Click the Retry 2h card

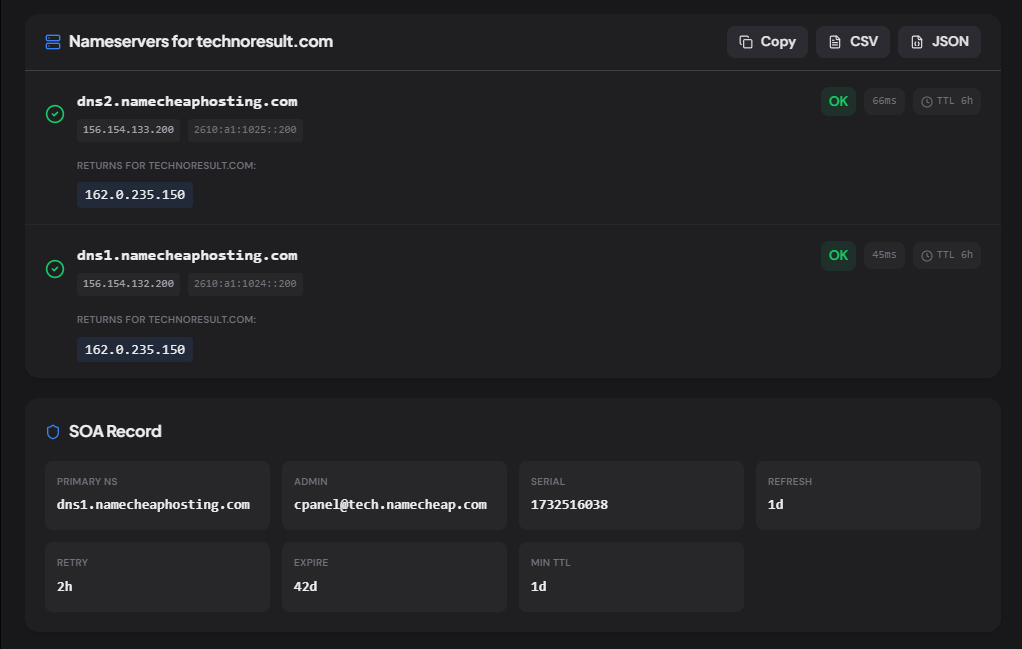[x=157, y=577]
